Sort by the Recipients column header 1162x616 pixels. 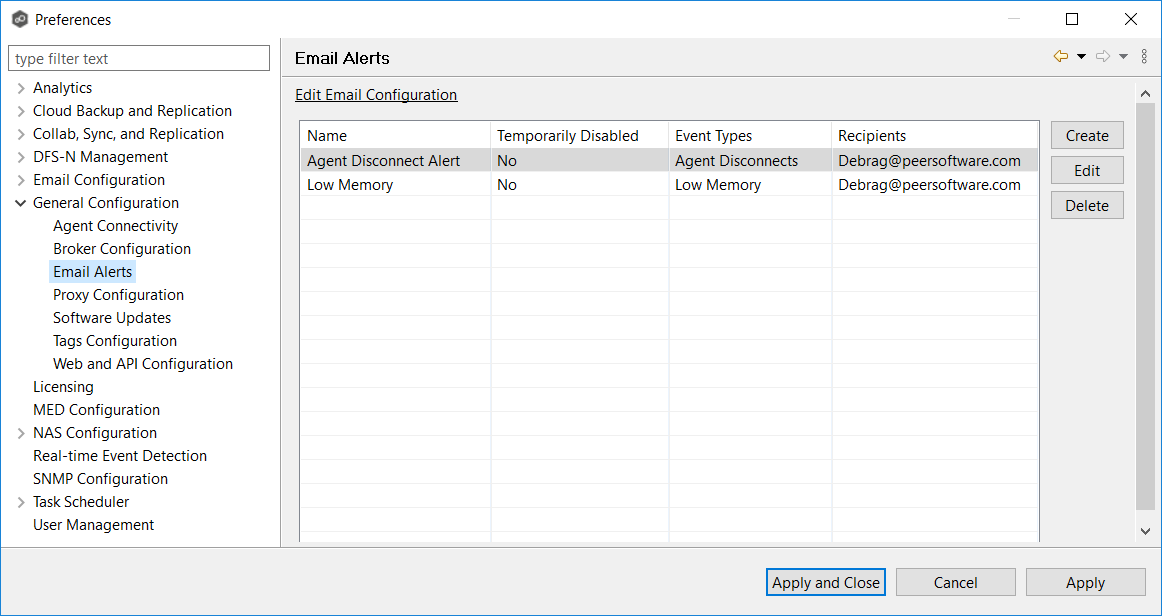click(x=872, y=136)
